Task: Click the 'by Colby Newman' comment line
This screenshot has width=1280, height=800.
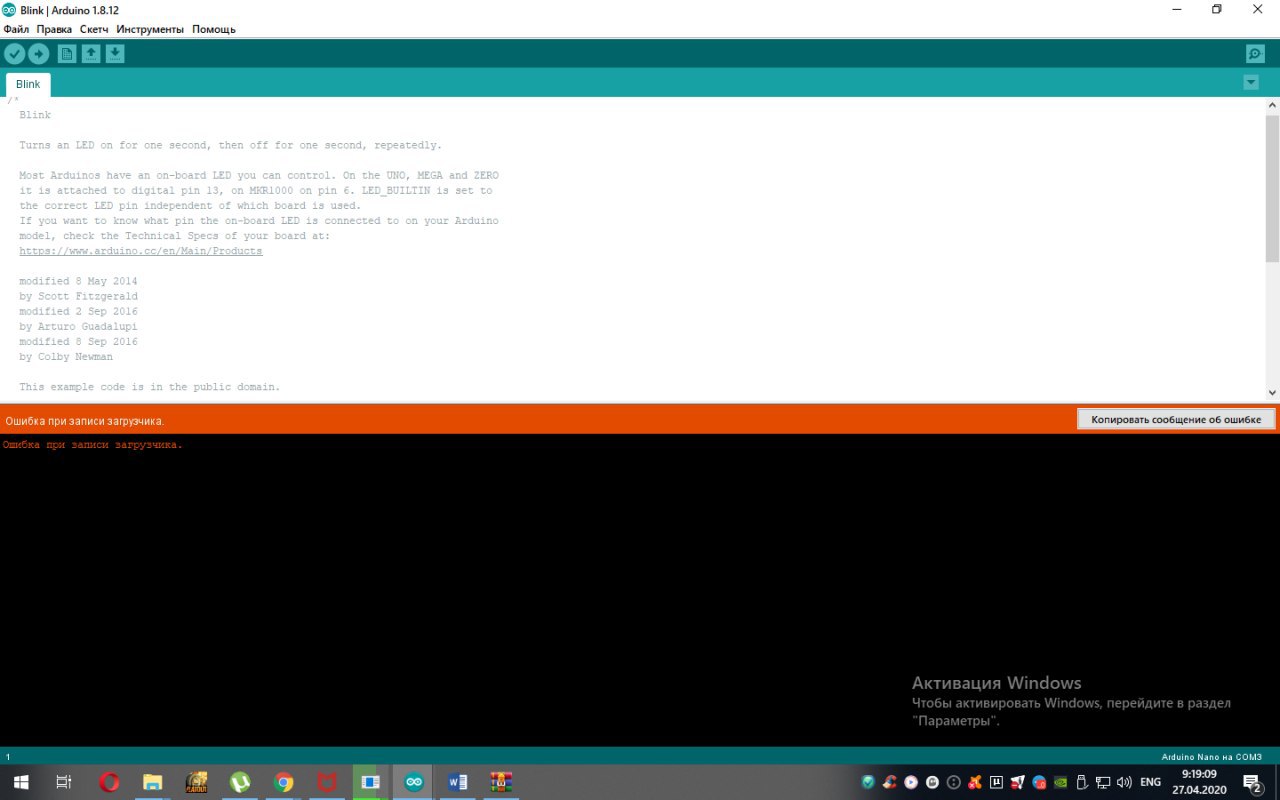Action: (x=66, y=356)
